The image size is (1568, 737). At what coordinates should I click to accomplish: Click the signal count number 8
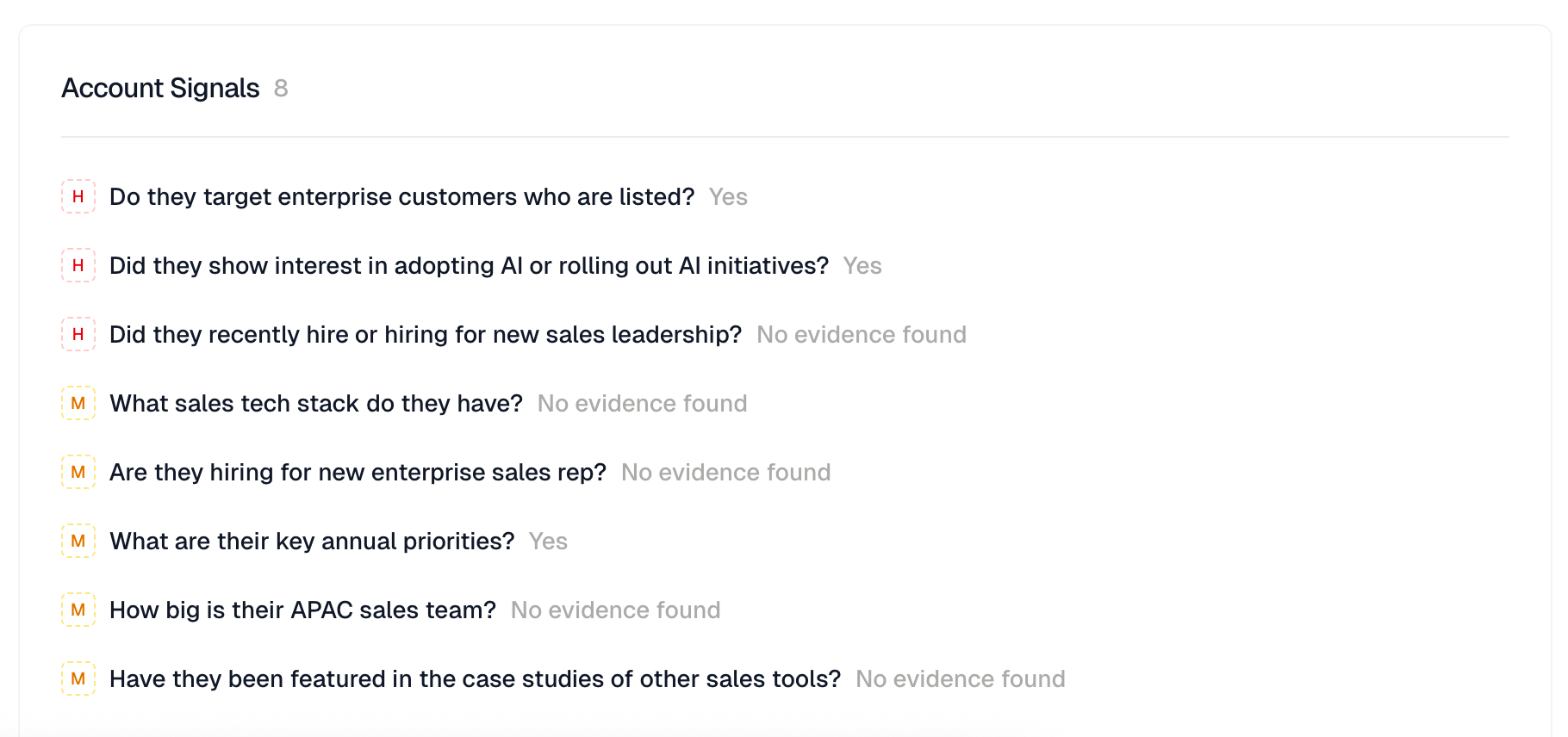pos(281,89)
